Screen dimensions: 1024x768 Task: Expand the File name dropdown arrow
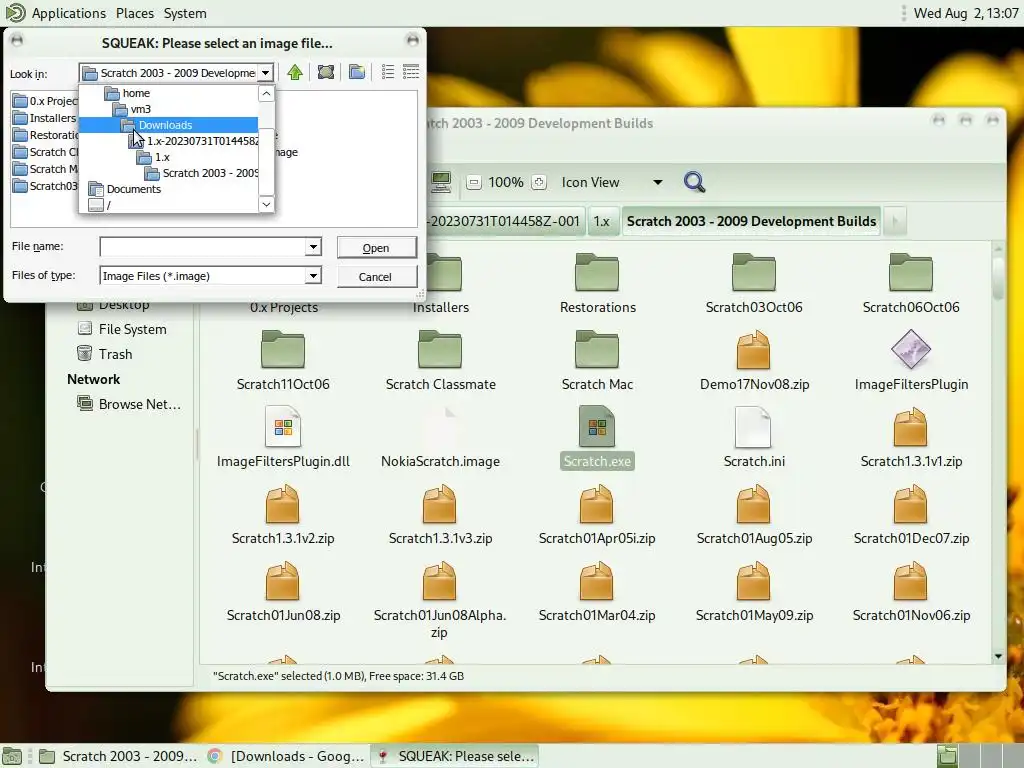coord(313,247)
